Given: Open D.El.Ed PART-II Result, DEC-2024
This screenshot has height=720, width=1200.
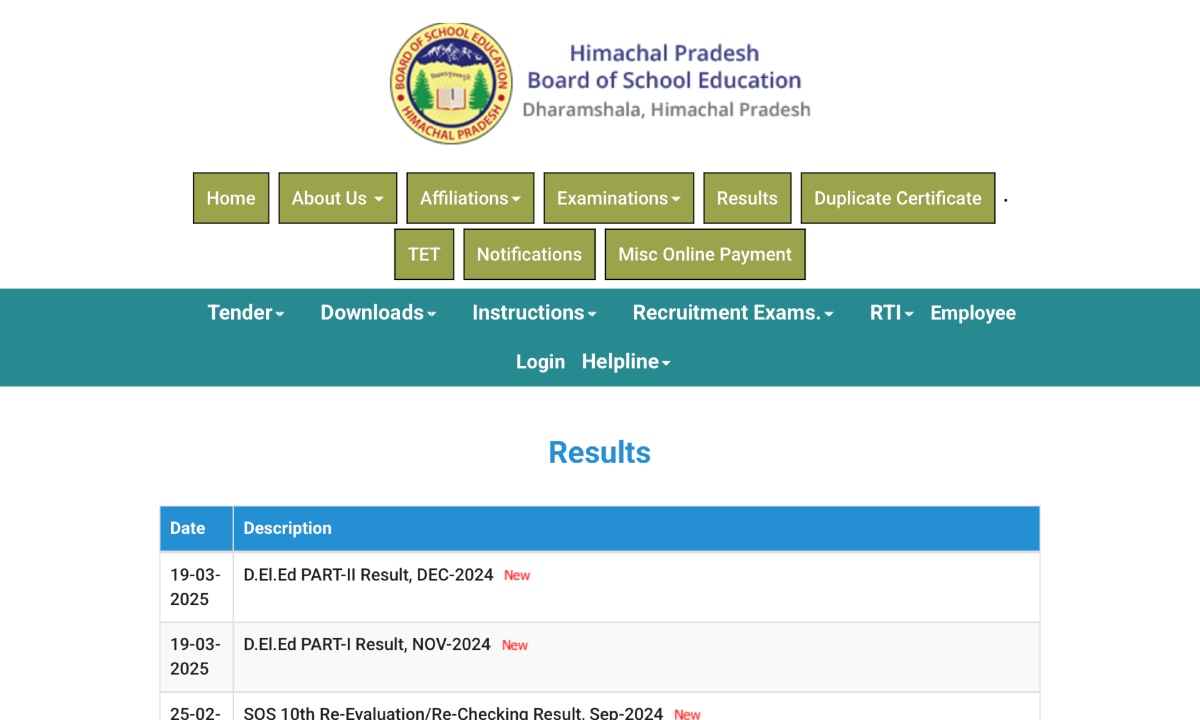Looking at the screenshot, I should (369, 575).
